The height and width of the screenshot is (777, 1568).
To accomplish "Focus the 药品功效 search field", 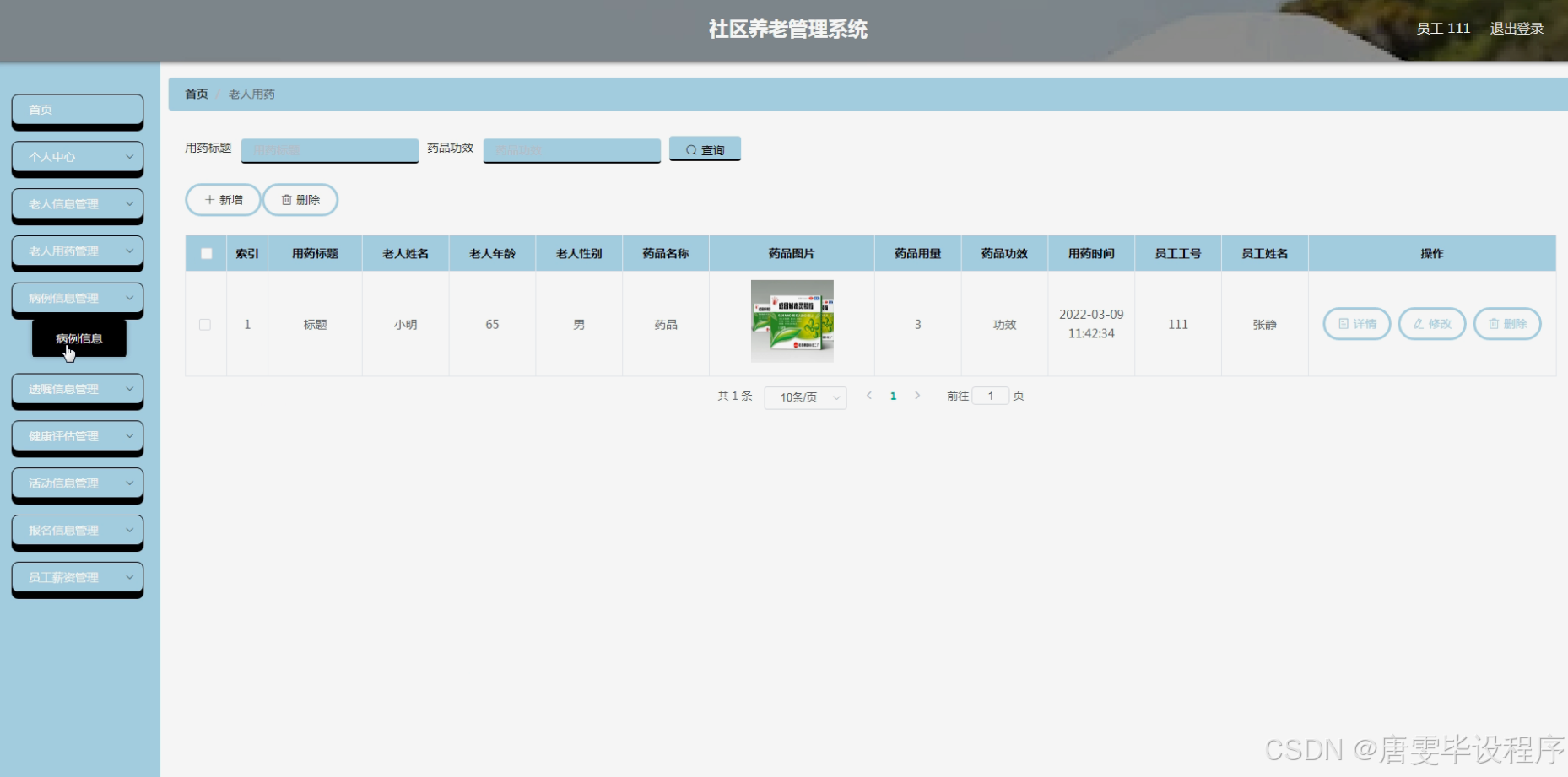I will (572, 150).
